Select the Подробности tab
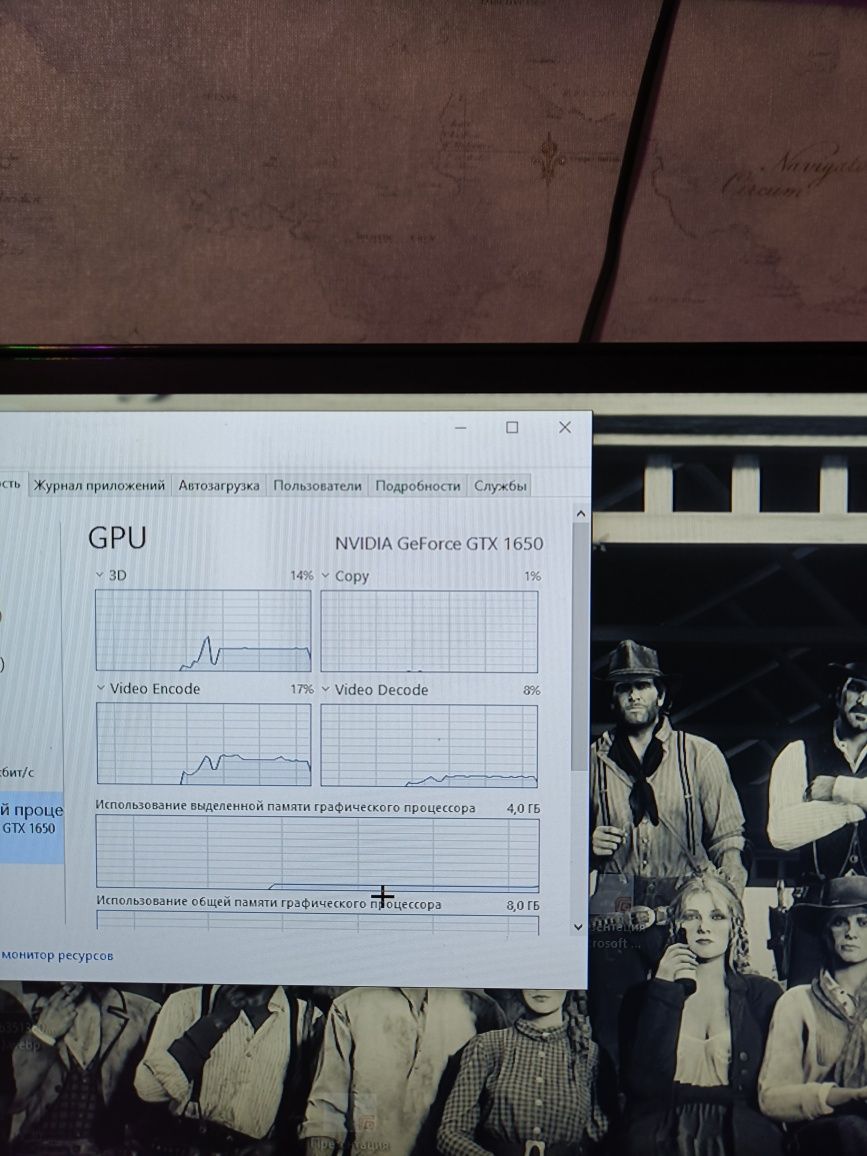This screenshot has width=867, height=1156. pos(417,485)
